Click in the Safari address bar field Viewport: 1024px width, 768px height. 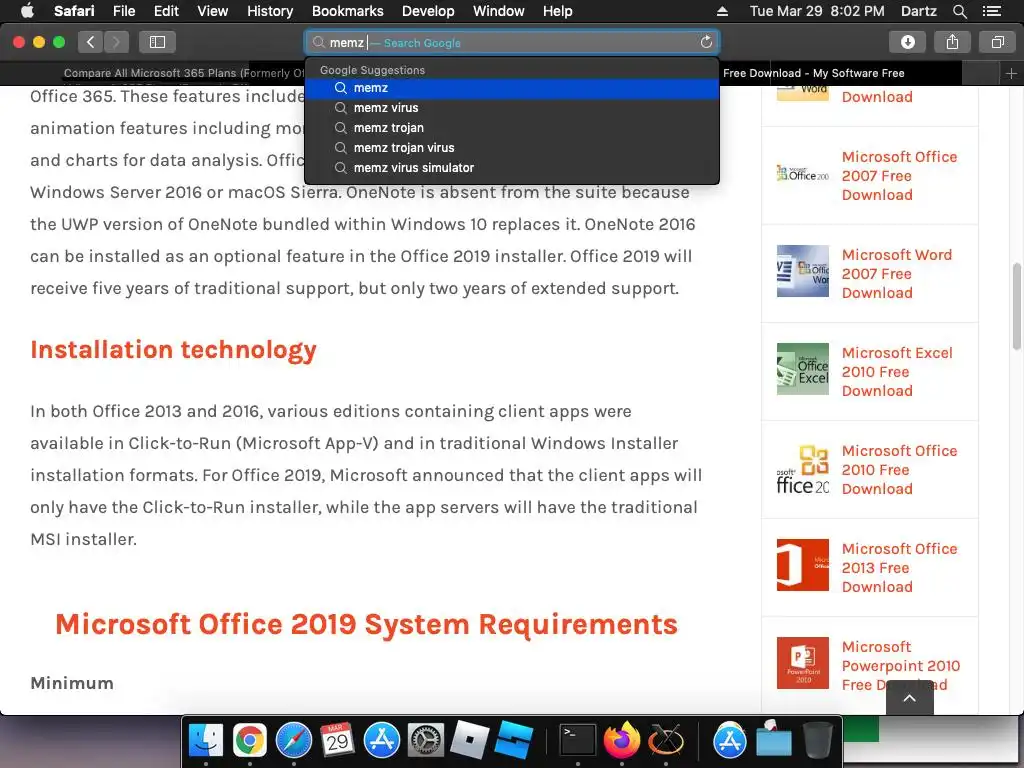[511, 42]
